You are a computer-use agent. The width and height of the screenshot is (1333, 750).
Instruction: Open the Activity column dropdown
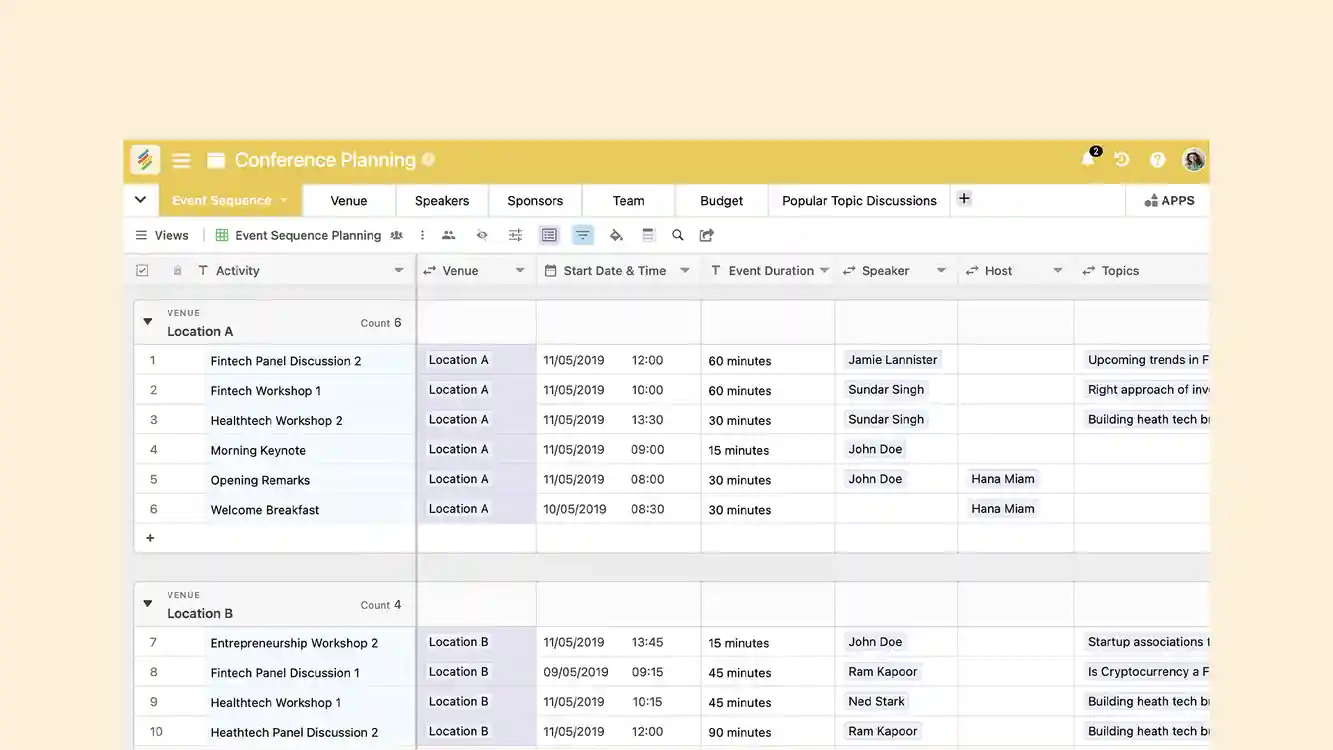pyautogui.click(x=398, y=269)
